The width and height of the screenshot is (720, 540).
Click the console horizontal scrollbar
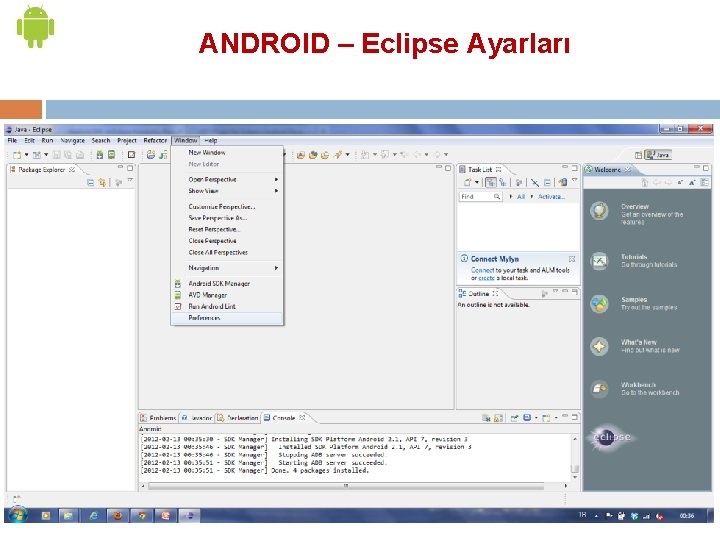[x=346, y=485]
